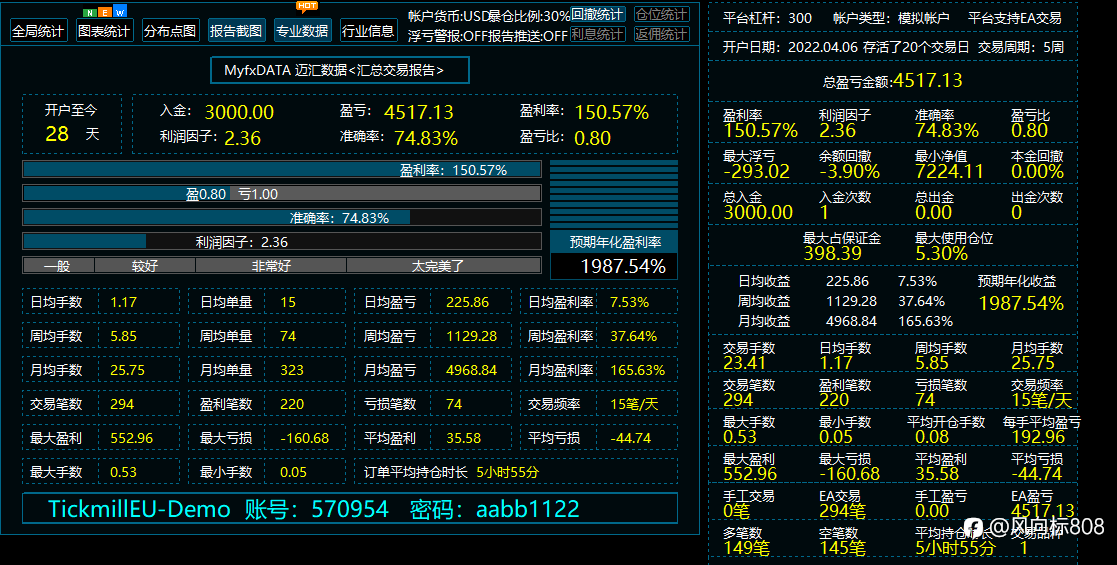Click the 多笔数 149笔 value
This screenshot has height=565, width=1117.
[x=747, y=547]
